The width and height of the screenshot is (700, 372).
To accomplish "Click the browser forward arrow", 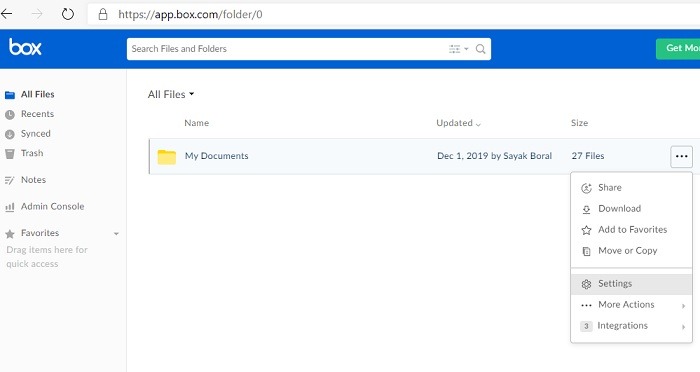I will (x=37, y=14).
